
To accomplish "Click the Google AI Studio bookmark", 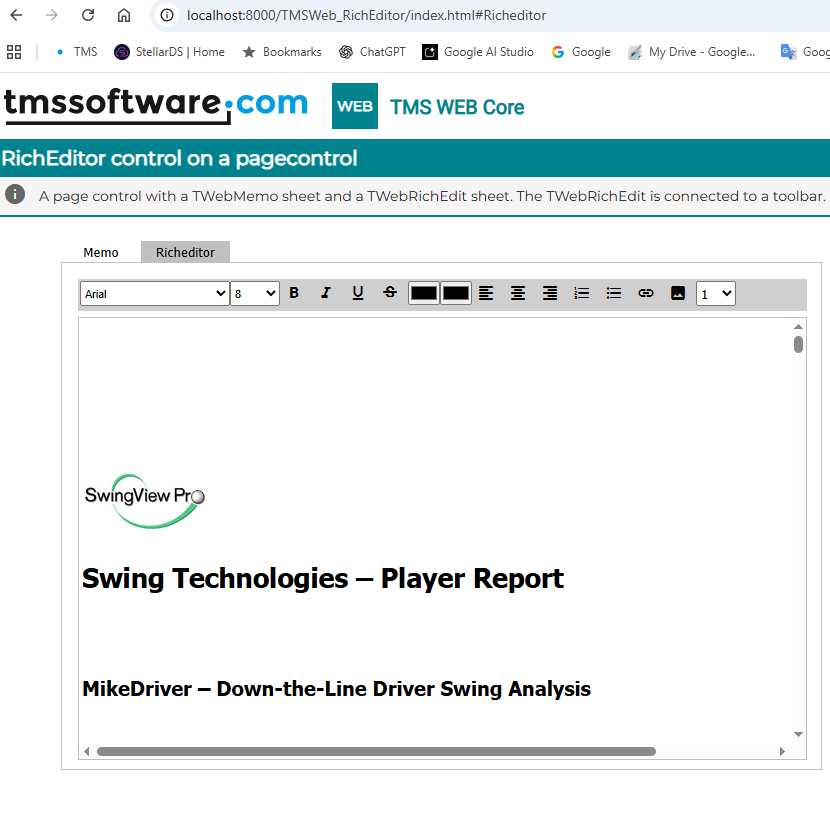I will (478, 52).
